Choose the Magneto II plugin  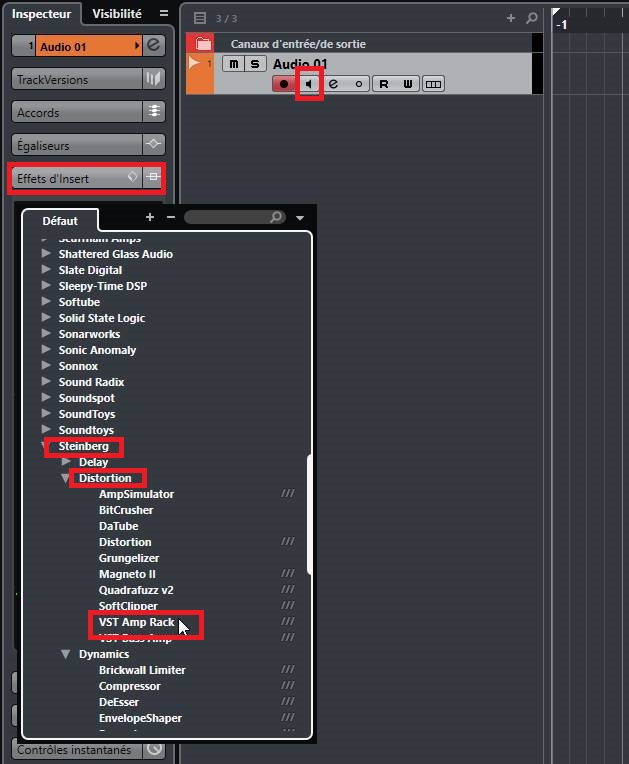(x=127, y=574)
